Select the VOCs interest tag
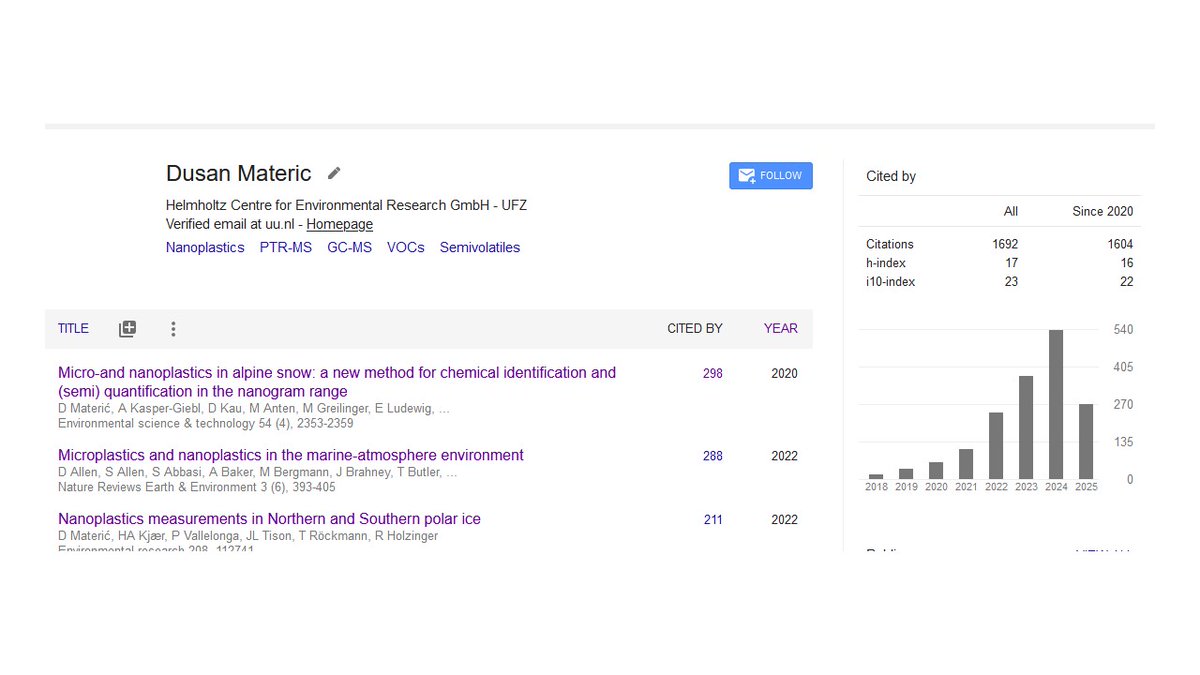 [x=406, y=247]
